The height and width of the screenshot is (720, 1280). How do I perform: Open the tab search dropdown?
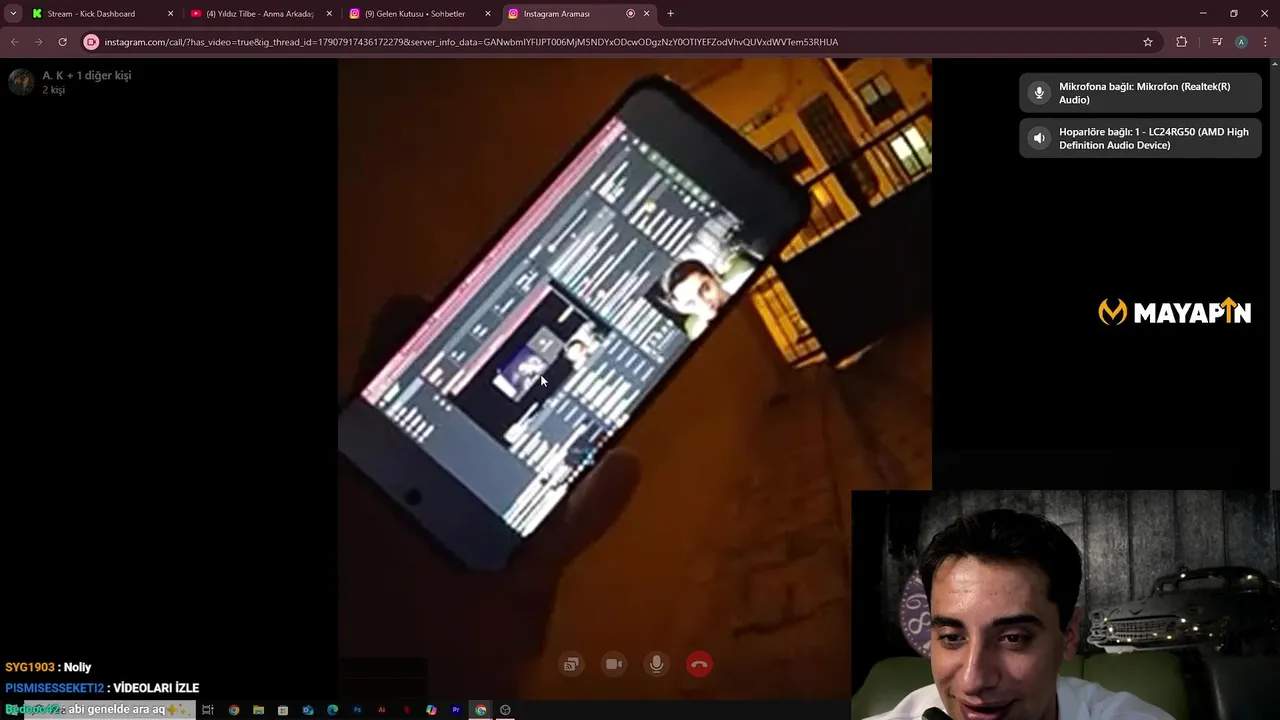click(13, 14)
